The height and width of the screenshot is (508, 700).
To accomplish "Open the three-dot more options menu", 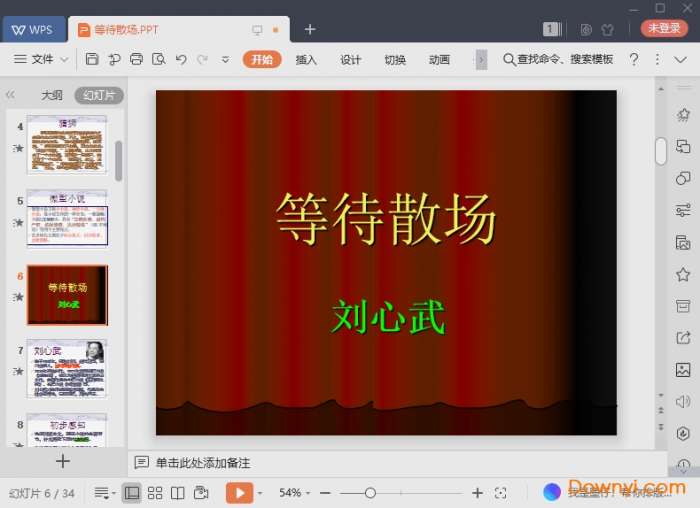I will coord(657,59).
